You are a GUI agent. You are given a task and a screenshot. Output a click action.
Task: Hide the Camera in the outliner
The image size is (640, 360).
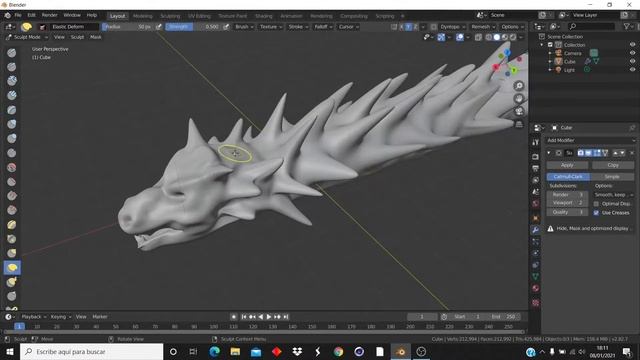point(632,53)
